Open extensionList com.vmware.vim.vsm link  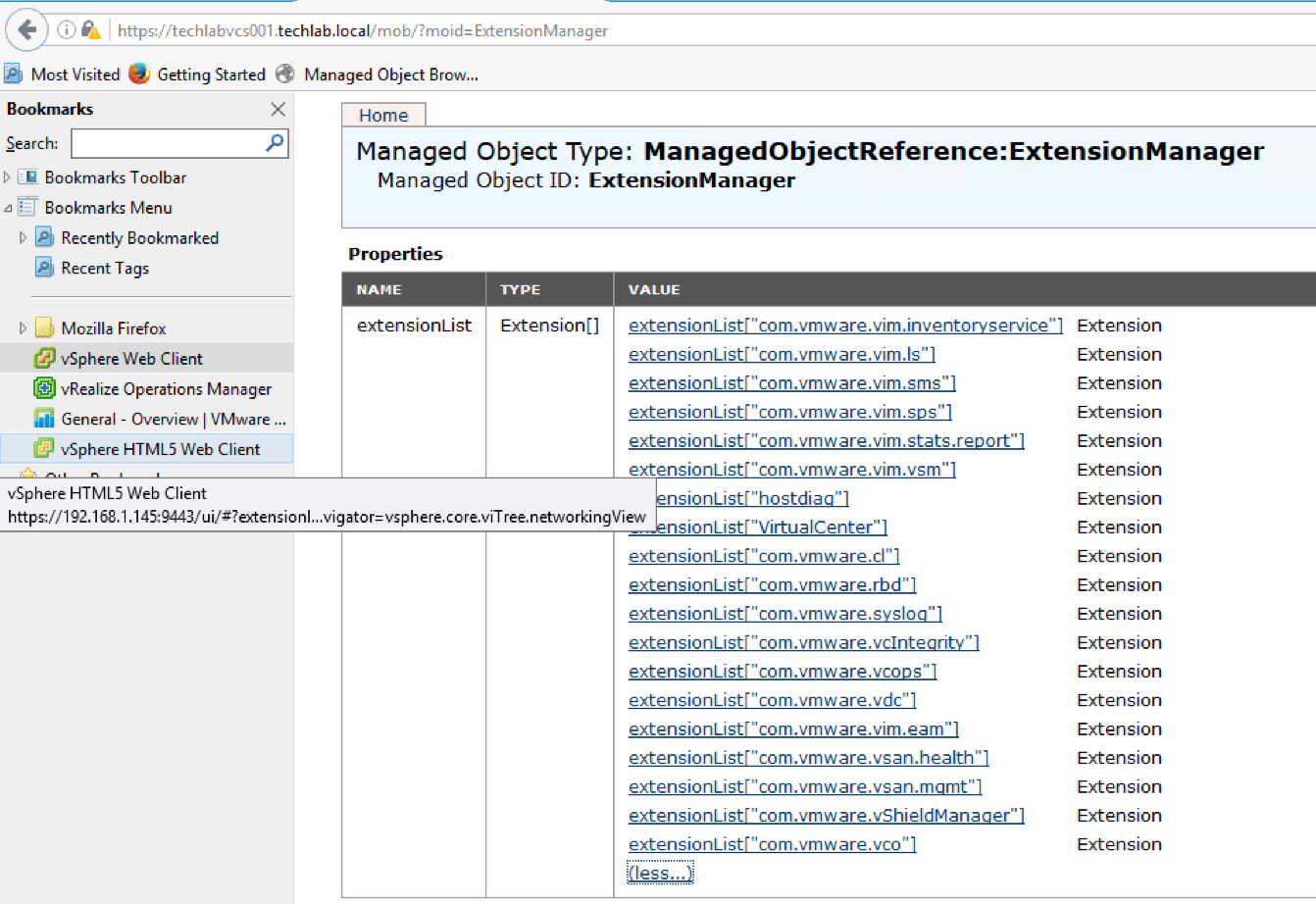click(792, 470)
